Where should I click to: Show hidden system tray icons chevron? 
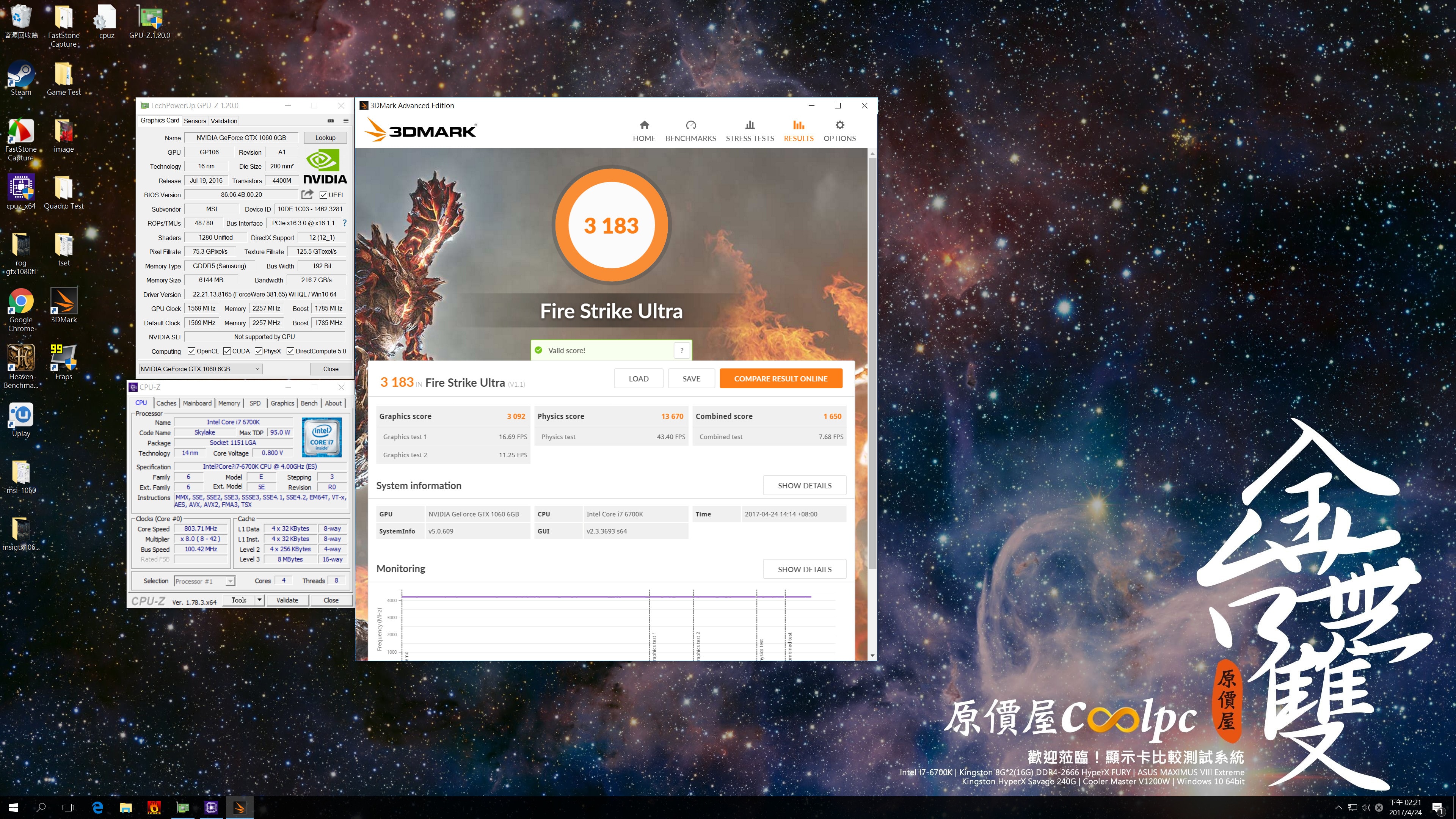point(1338,808)
